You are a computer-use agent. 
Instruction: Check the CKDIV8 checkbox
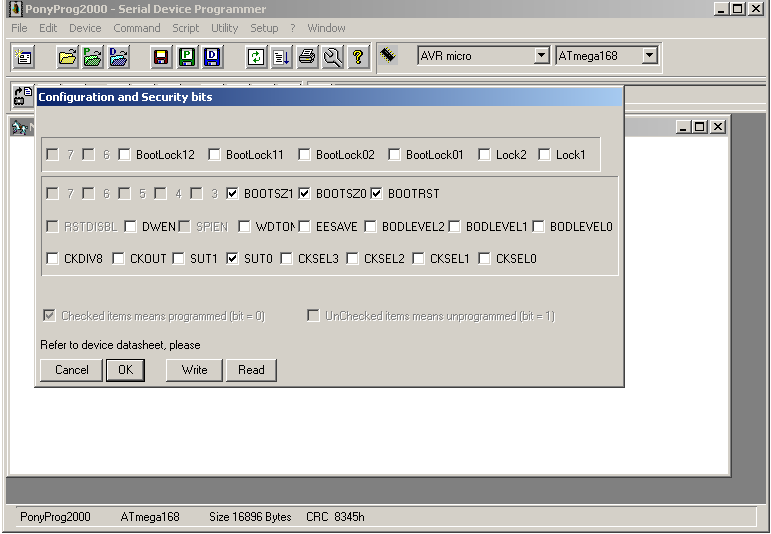pyautogui.click(x=53, y=259)
